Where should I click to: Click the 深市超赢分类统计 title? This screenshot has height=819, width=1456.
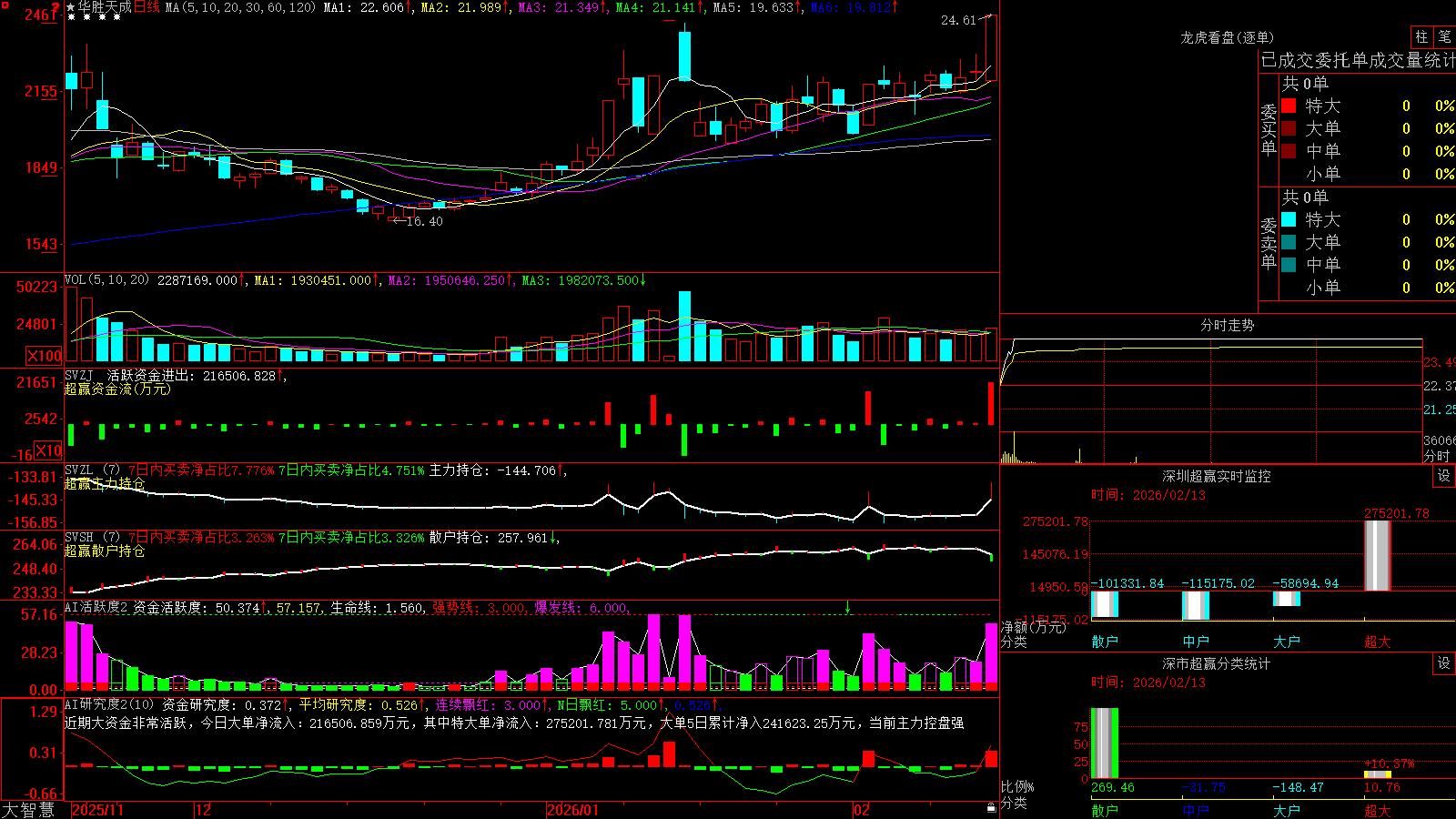click(x=1216, y=663)
